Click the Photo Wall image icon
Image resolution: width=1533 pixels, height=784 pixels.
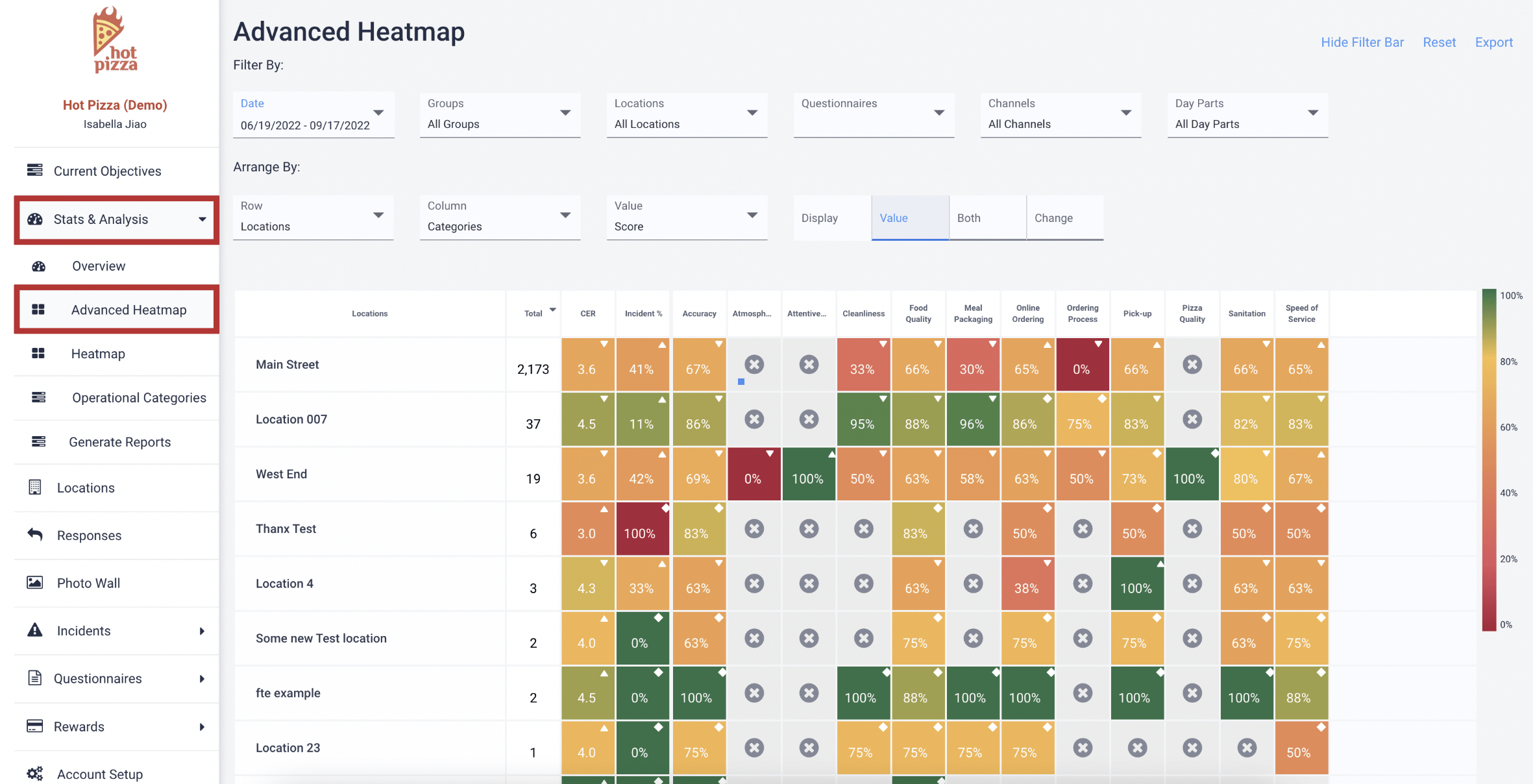[35, 582]
